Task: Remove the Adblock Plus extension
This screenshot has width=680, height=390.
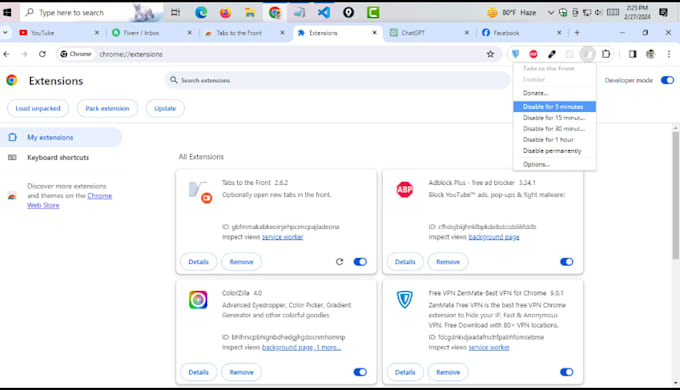Action: coord(448,262)
